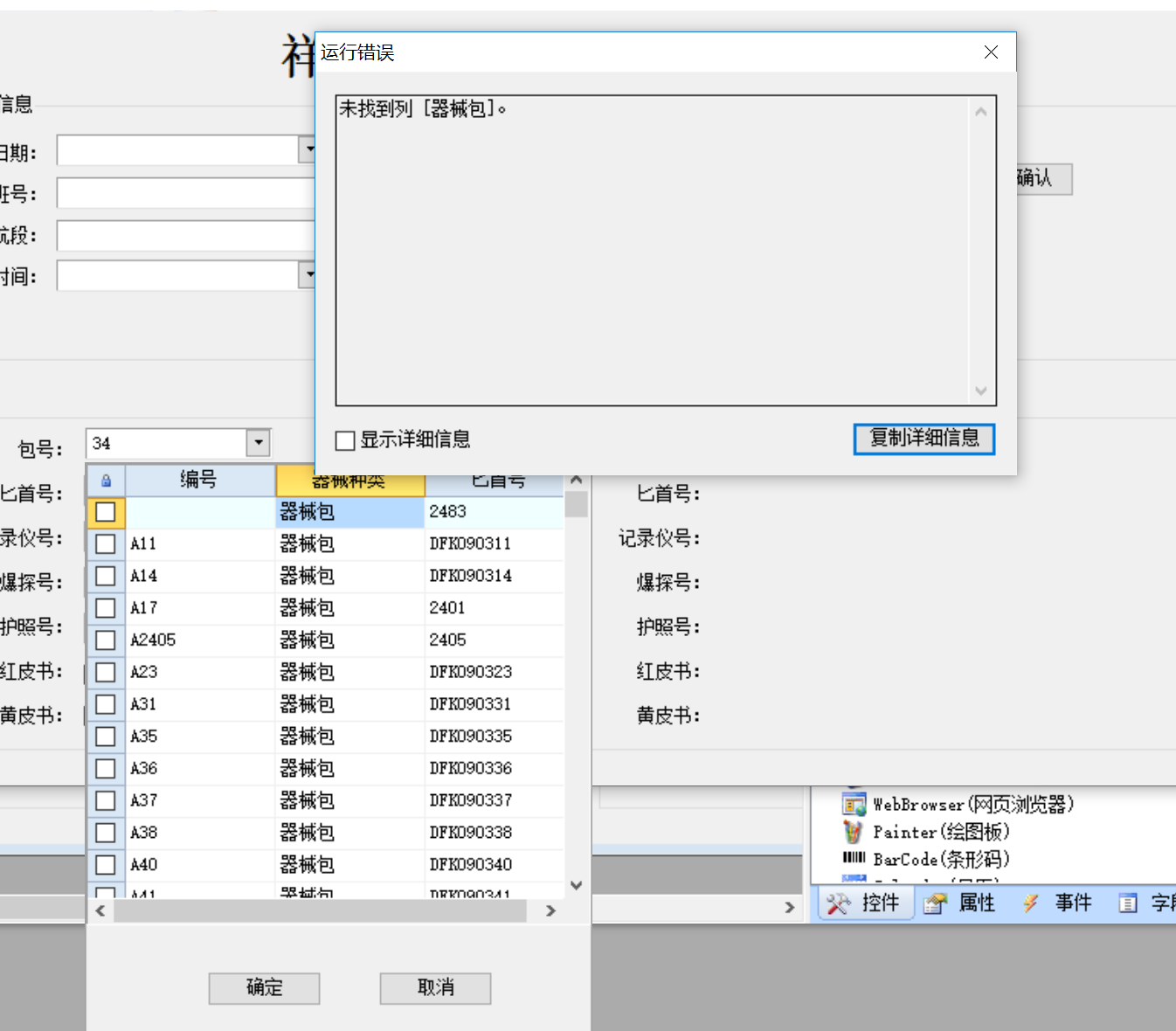This screenshot has width=1176, height=1031.
Task: Select the 2483 cell
Action: coord(495,512)
